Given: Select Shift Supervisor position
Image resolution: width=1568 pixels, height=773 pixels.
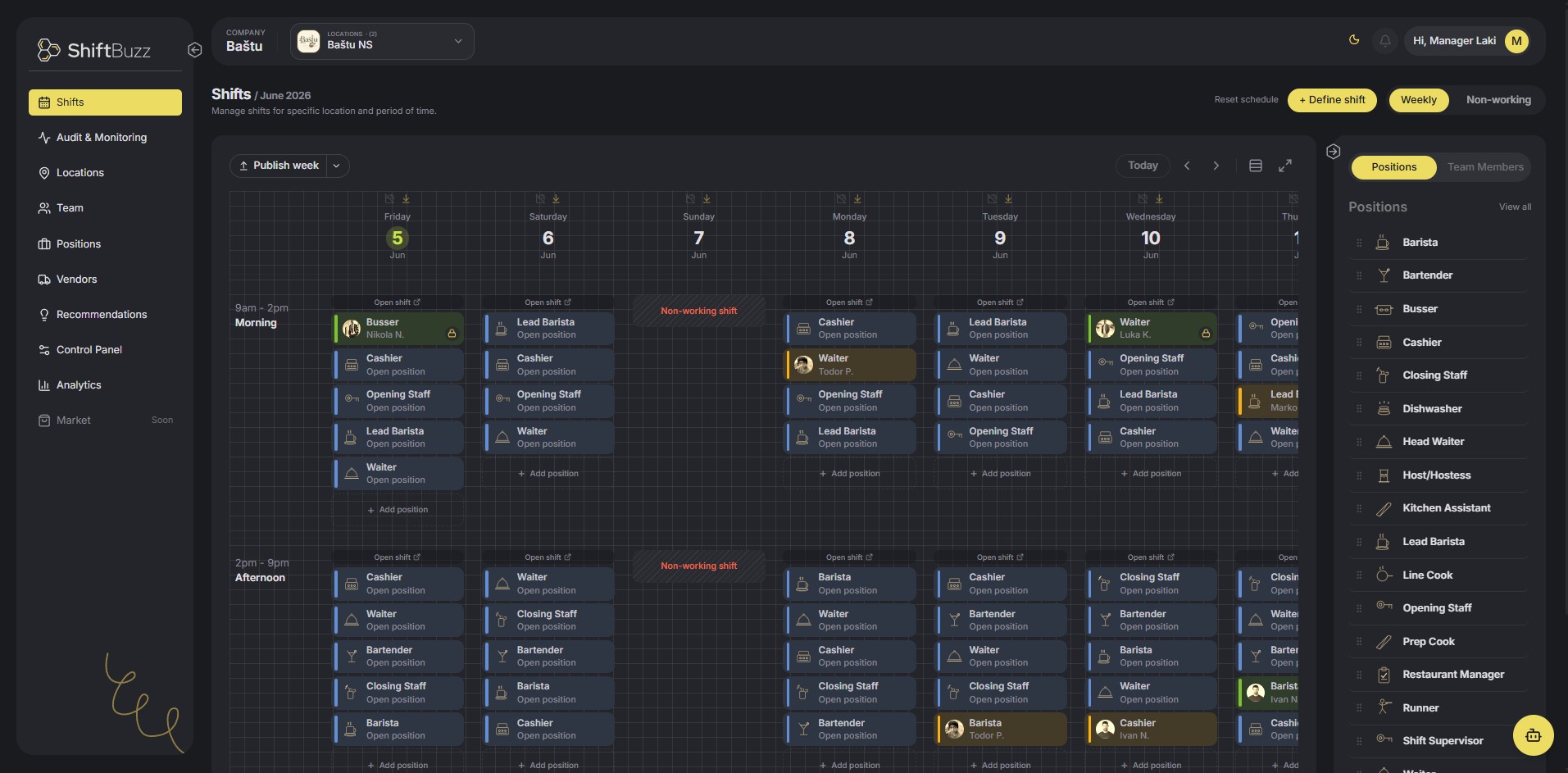Looking at the screenshot, I should point(1438,741).
